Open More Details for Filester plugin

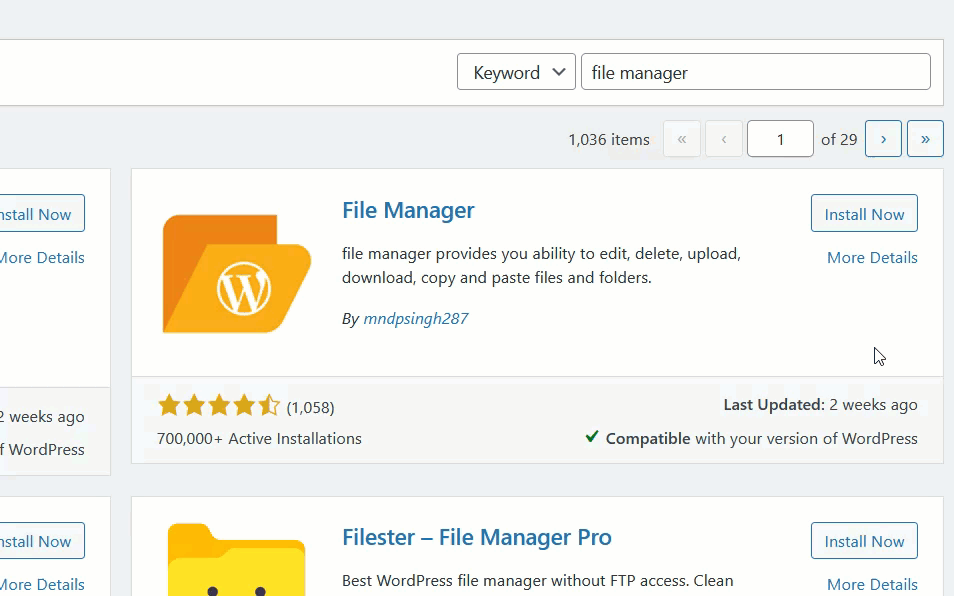[872, 584]
